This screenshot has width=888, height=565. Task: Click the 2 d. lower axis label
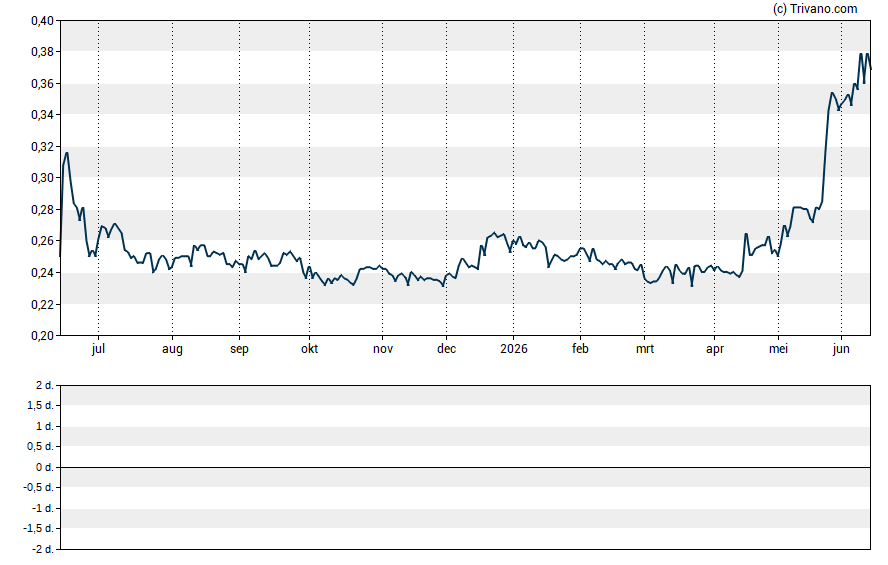pos(45,386)
